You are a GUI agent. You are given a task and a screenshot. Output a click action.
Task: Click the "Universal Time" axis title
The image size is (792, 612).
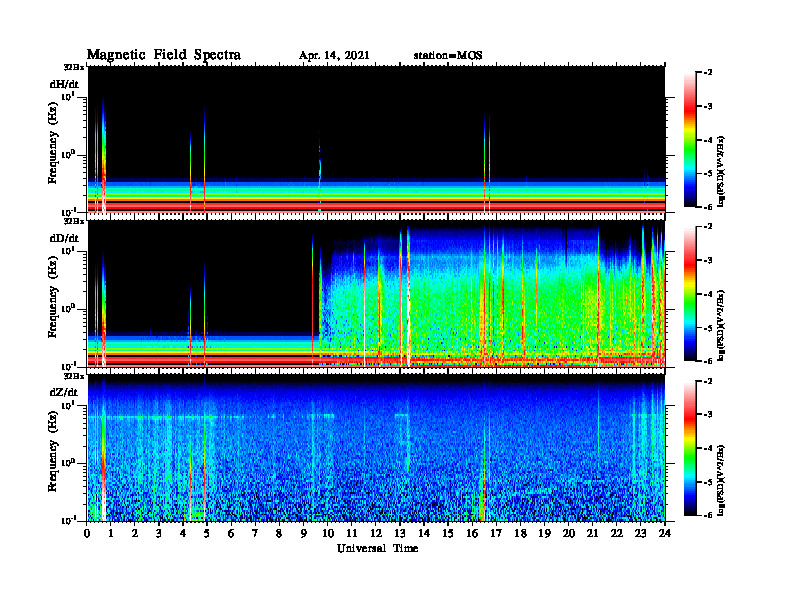377,548
